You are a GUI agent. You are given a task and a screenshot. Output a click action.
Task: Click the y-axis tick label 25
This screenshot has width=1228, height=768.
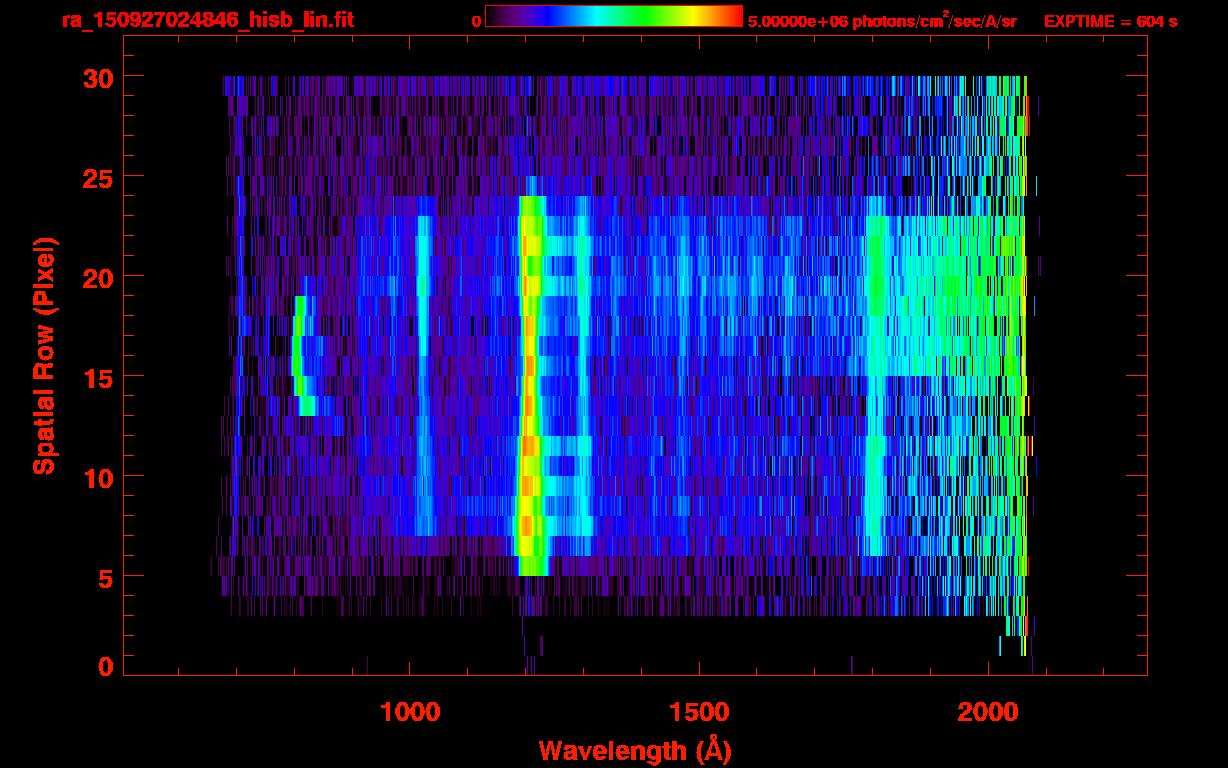(97, 177)
